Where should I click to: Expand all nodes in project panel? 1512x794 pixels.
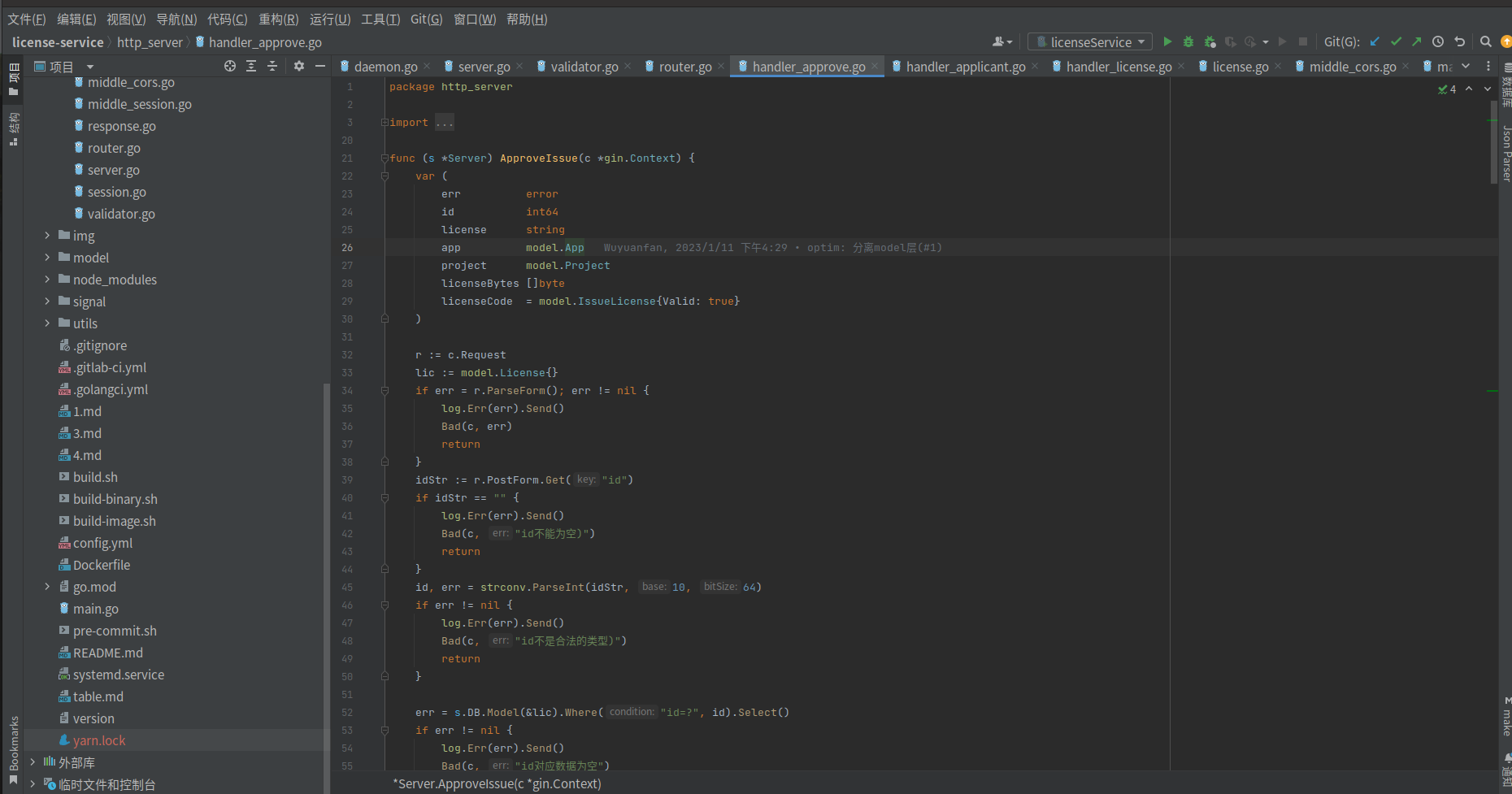click(251, 66)
